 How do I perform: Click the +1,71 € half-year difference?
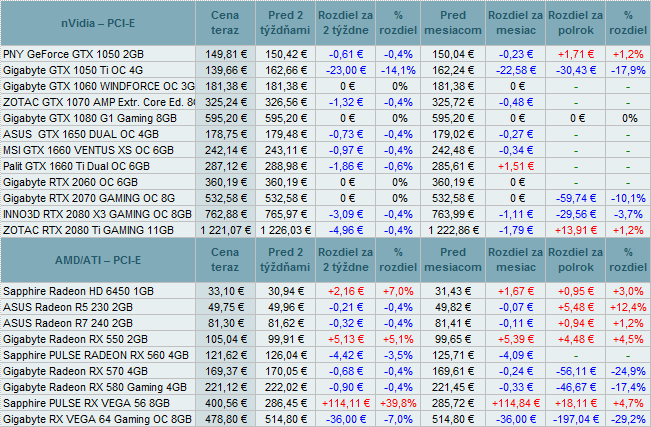(x=576, y=54)
